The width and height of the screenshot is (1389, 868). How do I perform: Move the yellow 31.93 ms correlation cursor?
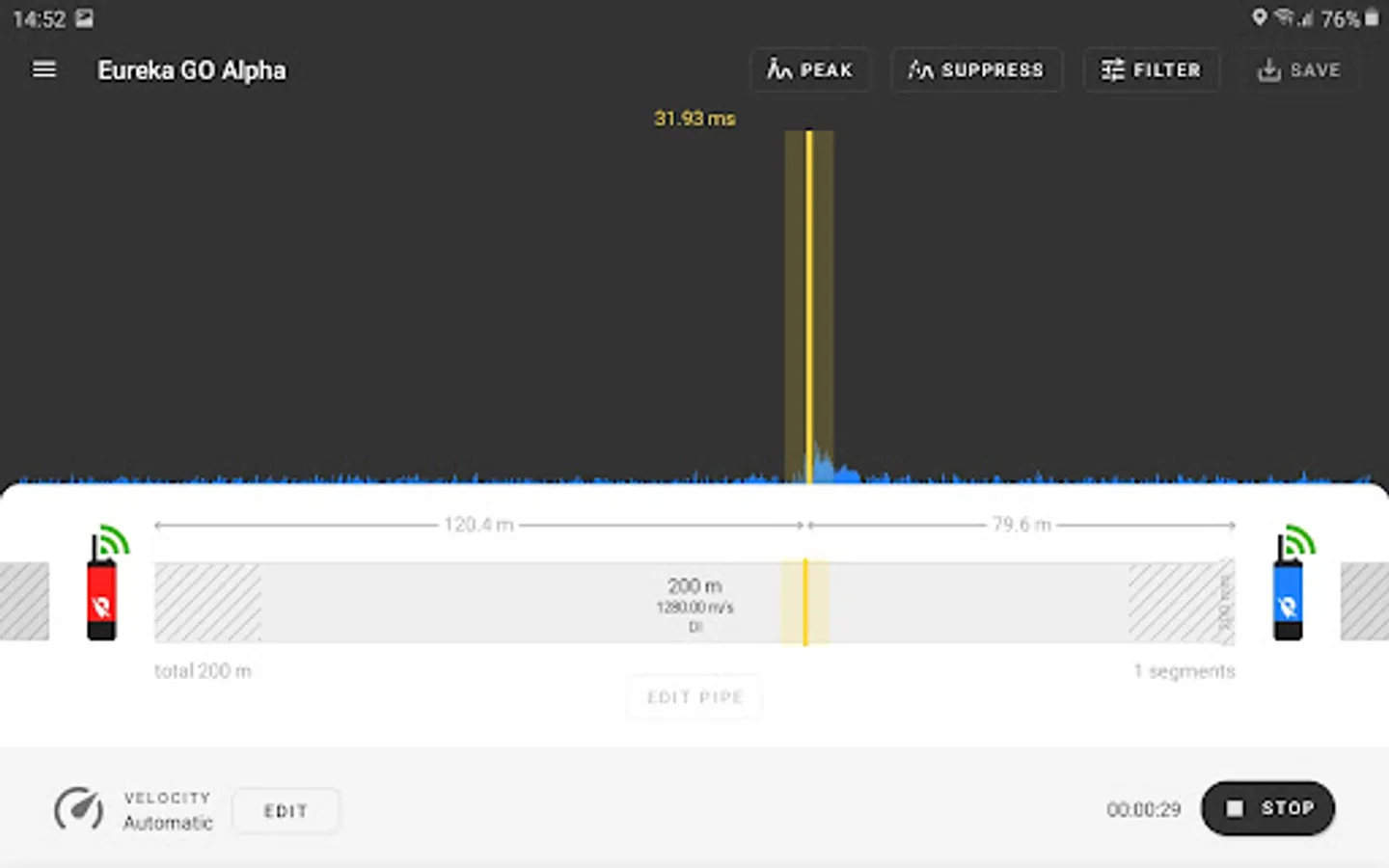806,600
